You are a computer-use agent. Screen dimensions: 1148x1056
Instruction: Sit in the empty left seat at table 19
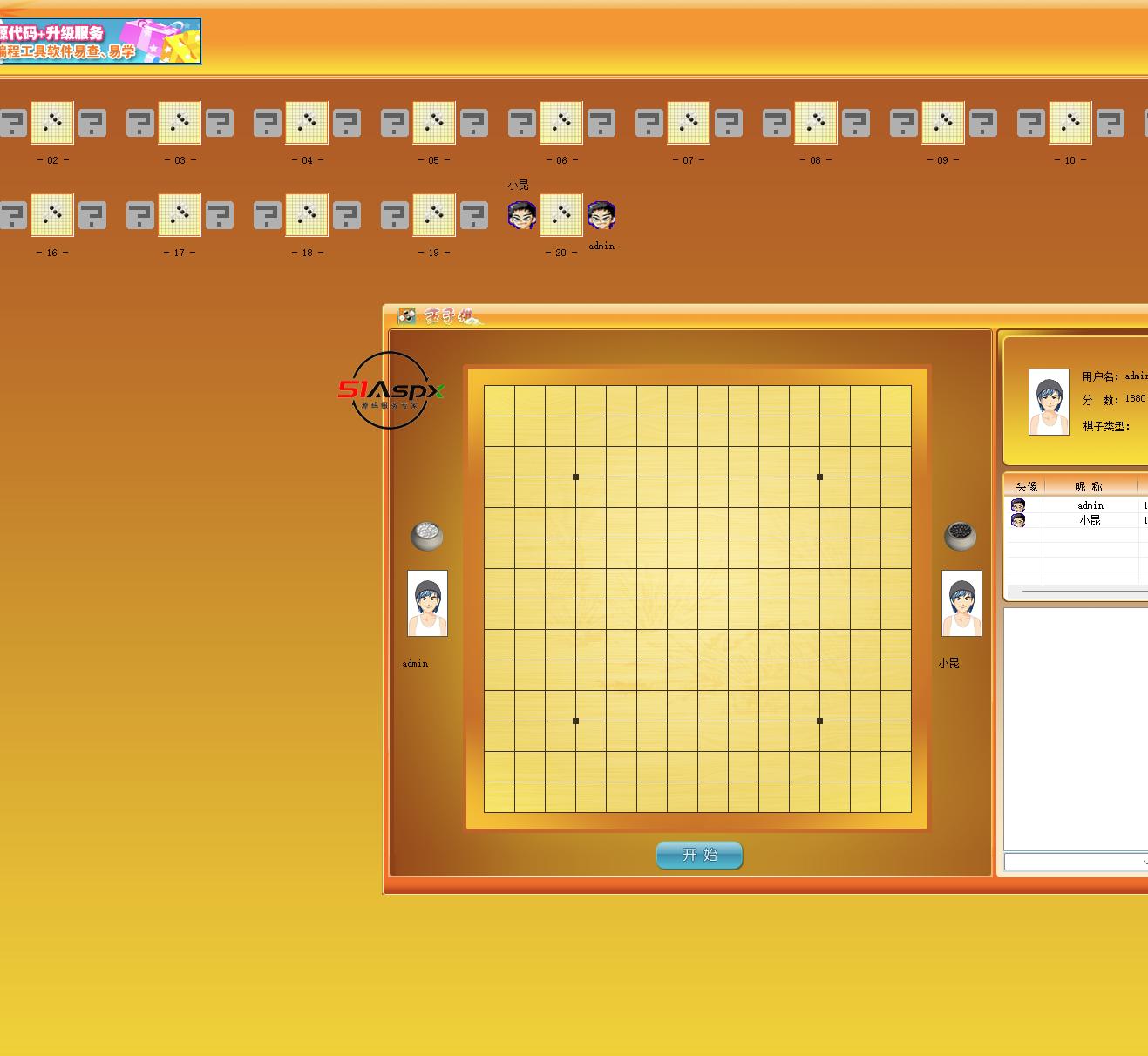pyautogui.click(x=394, y=215)
